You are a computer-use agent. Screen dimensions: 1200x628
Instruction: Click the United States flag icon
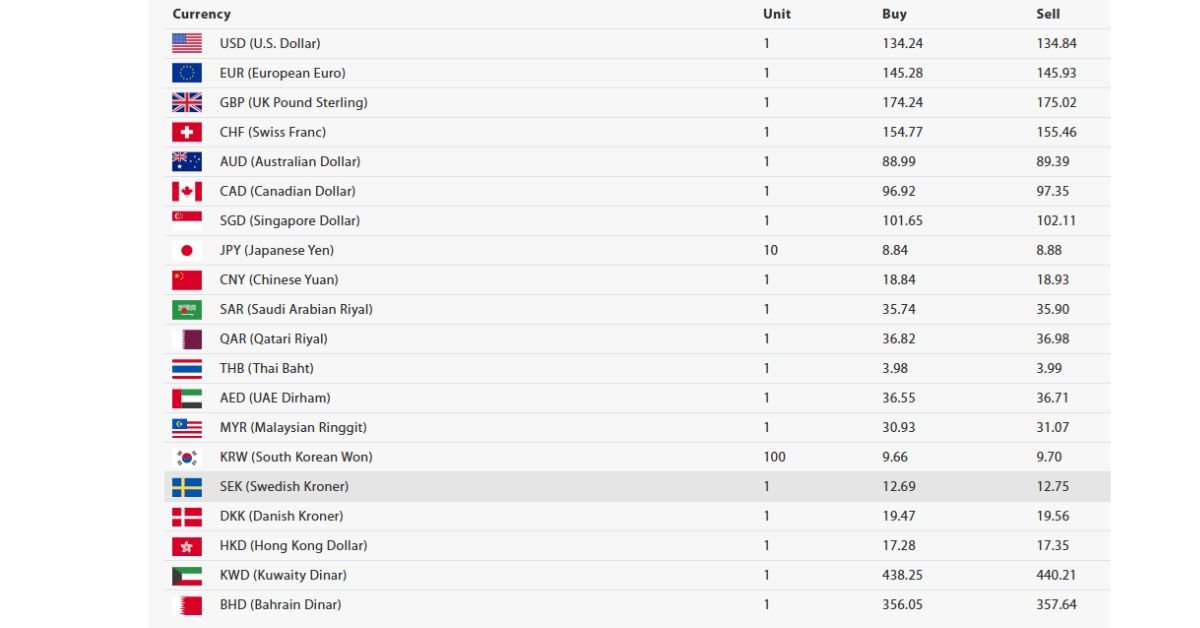186,43
